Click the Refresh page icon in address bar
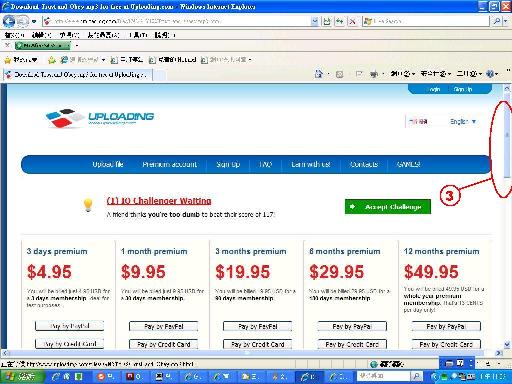 click(340, 21)
